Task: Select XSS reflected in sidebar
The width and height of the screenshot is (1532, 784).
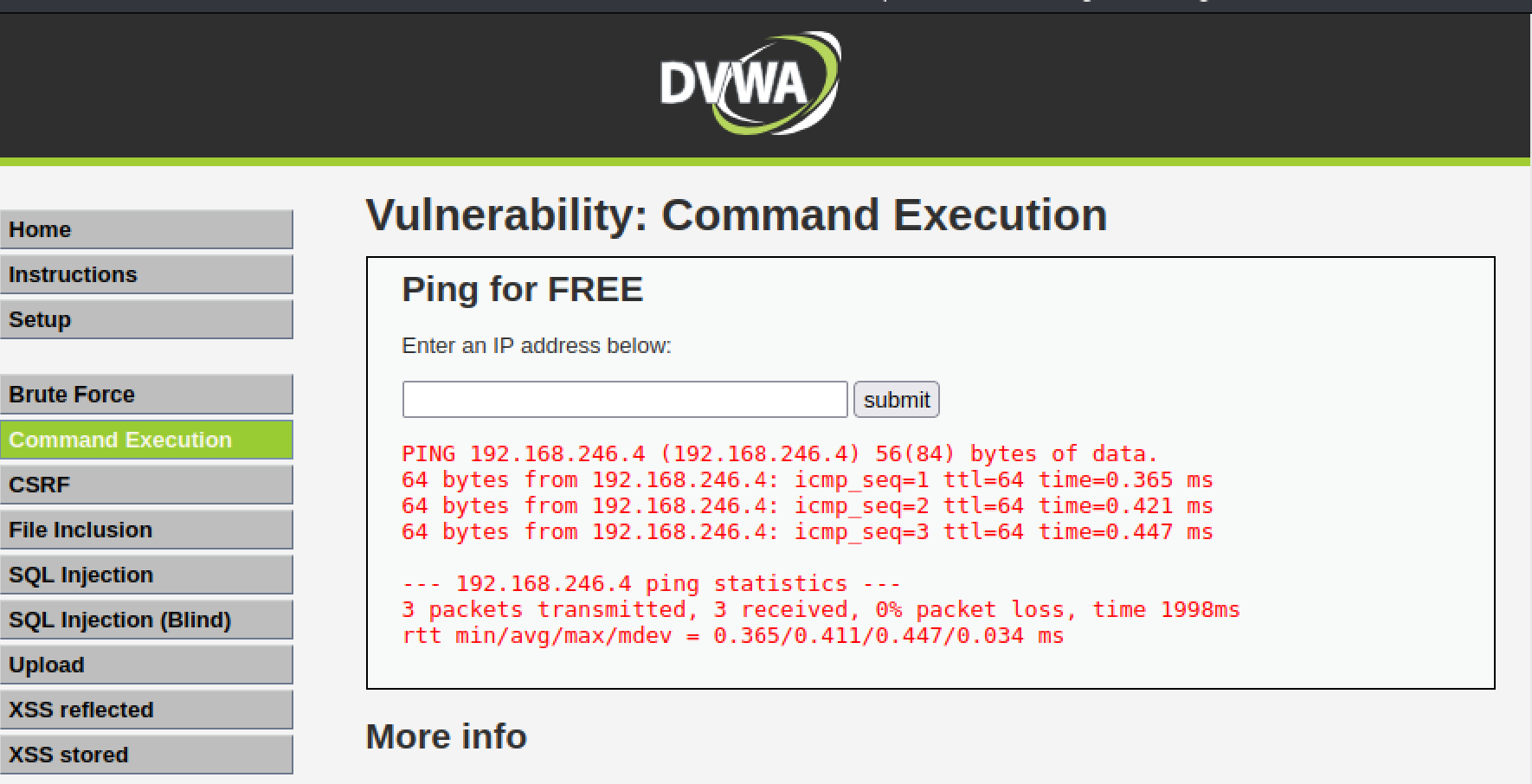Action: click(145, 710)
